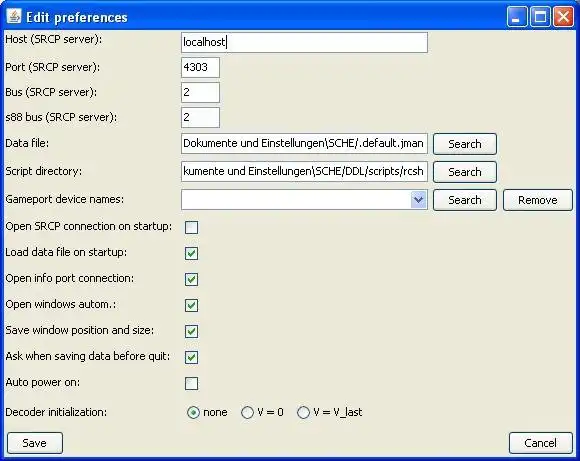This screenshot has width=580, height=461.
Task: Click the Gameport device names label
Action: [x=65, y=199]
